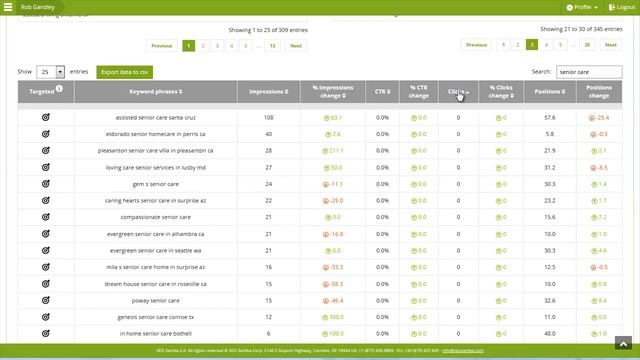Click 'Rob Gandley' user name in header
This screenshot has height=360, width=640.
point(38,7)
